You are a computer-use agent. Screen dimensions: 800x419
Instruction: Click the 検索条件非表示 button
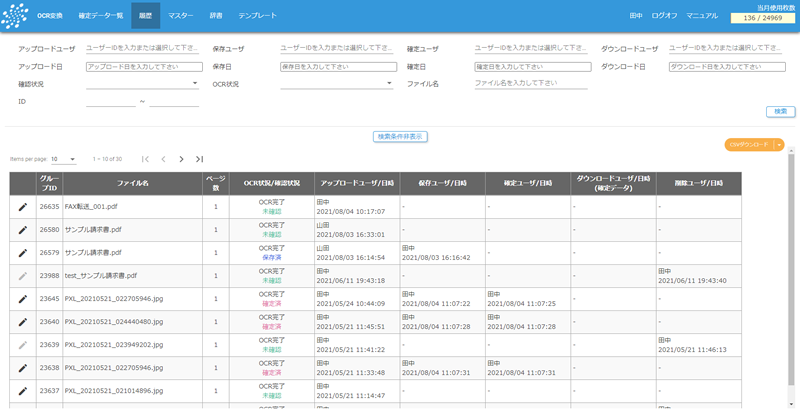400,136
